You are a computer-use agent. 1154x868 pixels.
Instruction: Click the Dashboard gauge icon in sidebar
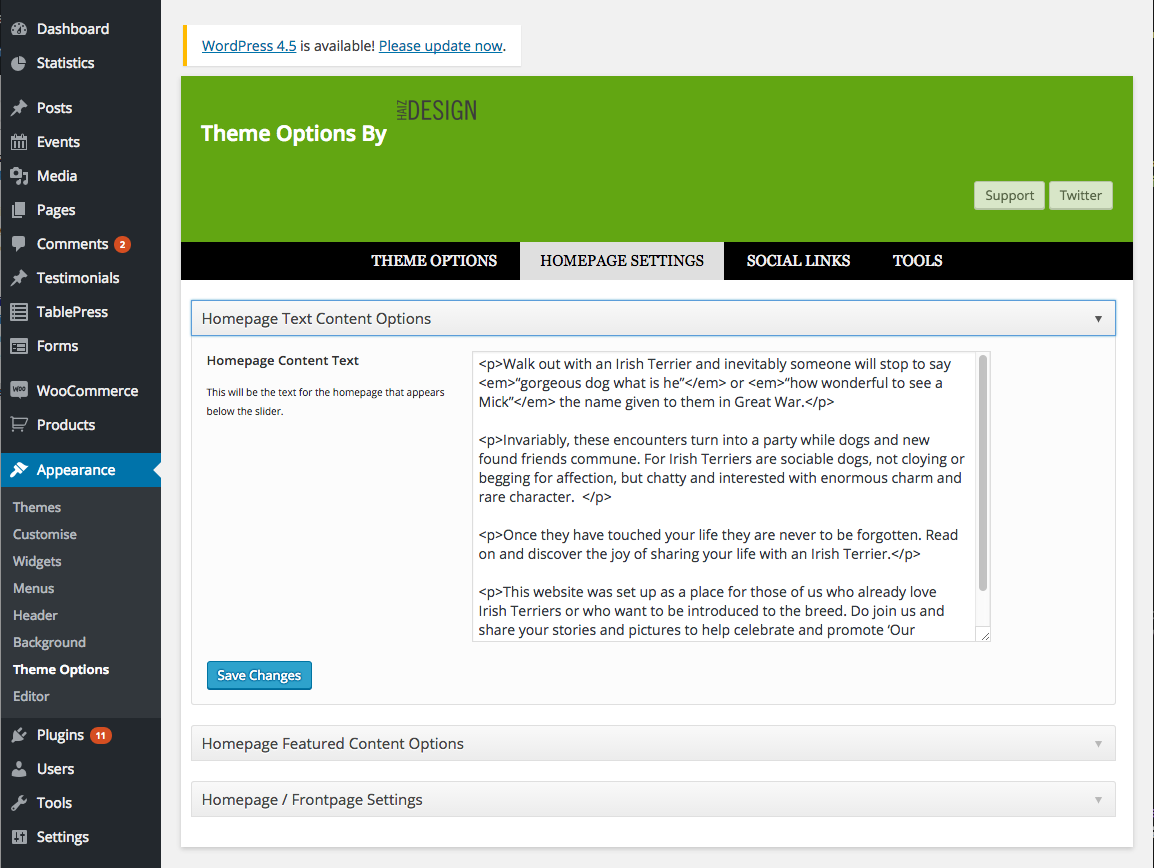(x=19, y=29)
